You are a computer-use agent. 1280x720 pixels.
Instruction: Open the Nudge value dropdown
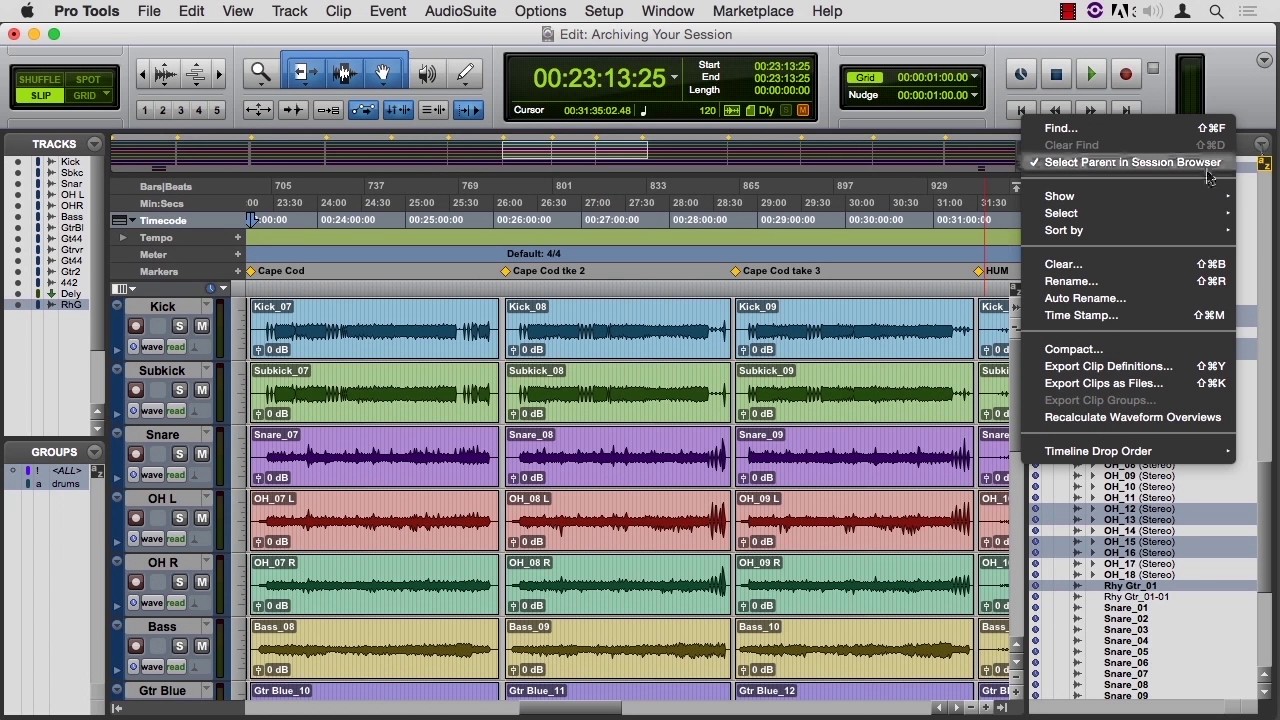coord(974,95)
